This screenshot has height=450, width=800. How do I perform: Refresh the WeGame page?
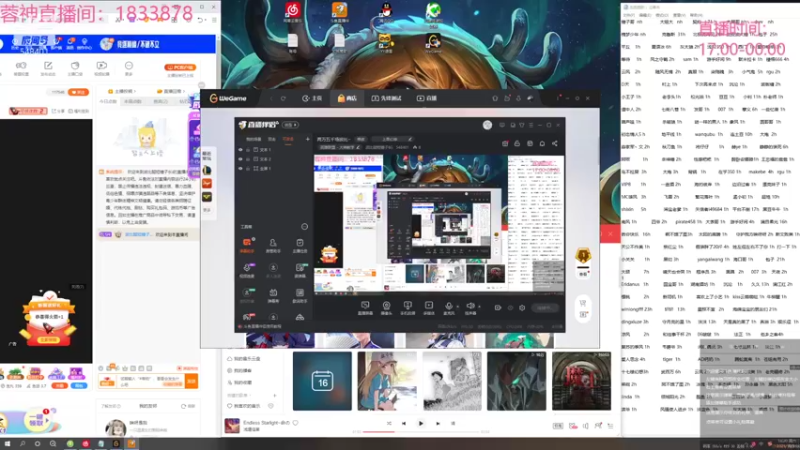click(283, 98)
